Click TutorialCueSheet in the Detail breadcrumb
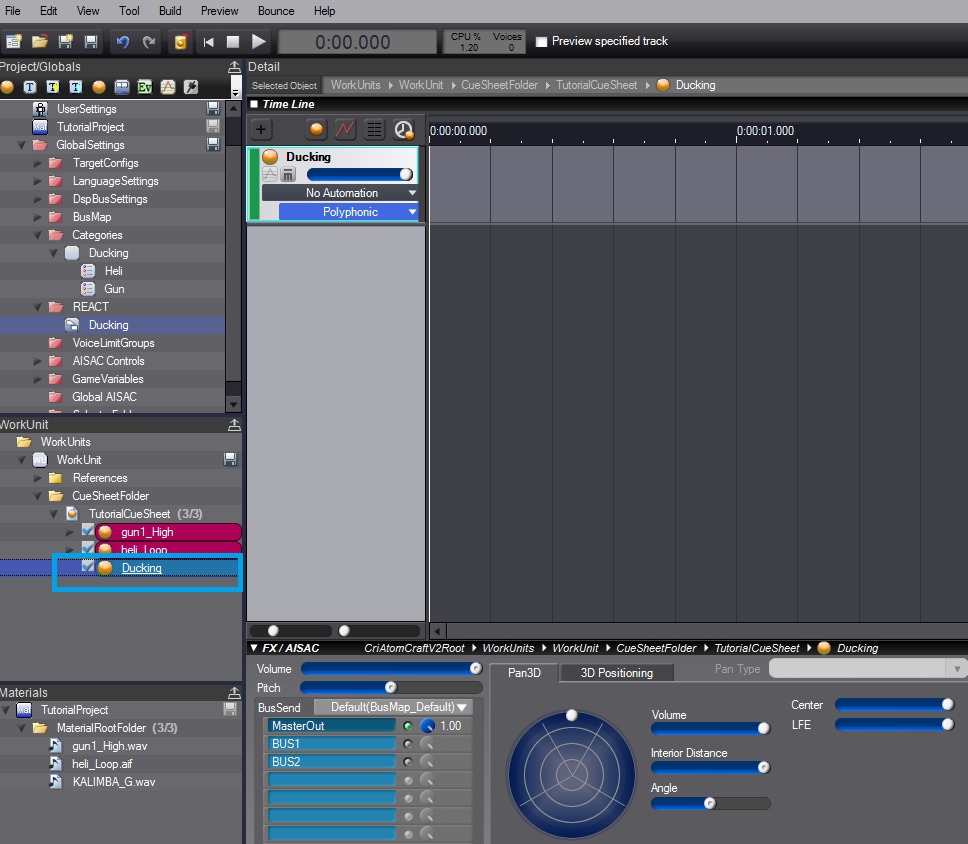This screenshot has width=968, height=844. [x=596, y=85]
